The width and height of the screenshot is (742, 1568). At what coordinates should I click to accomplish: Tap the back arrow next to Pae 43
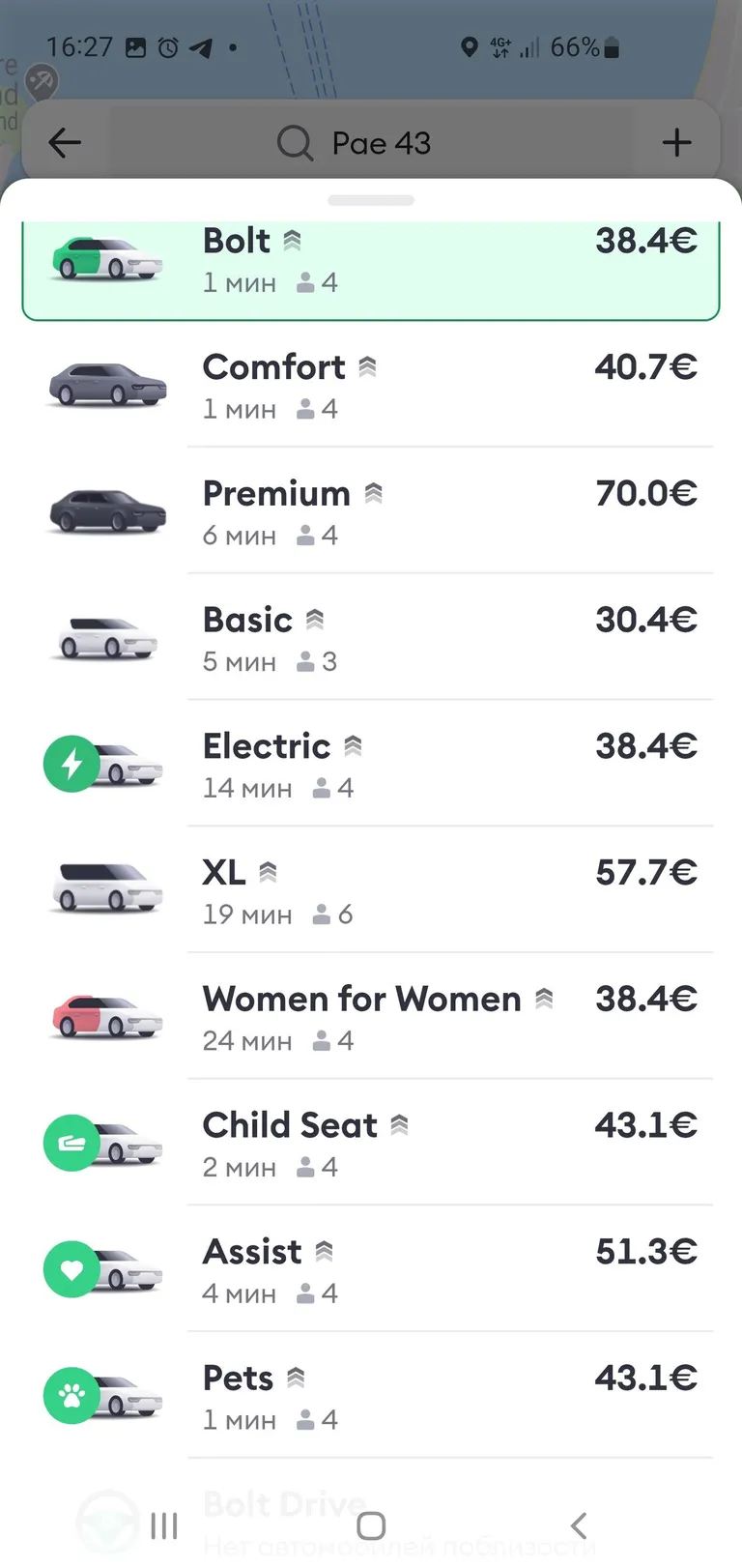point(65,143)
